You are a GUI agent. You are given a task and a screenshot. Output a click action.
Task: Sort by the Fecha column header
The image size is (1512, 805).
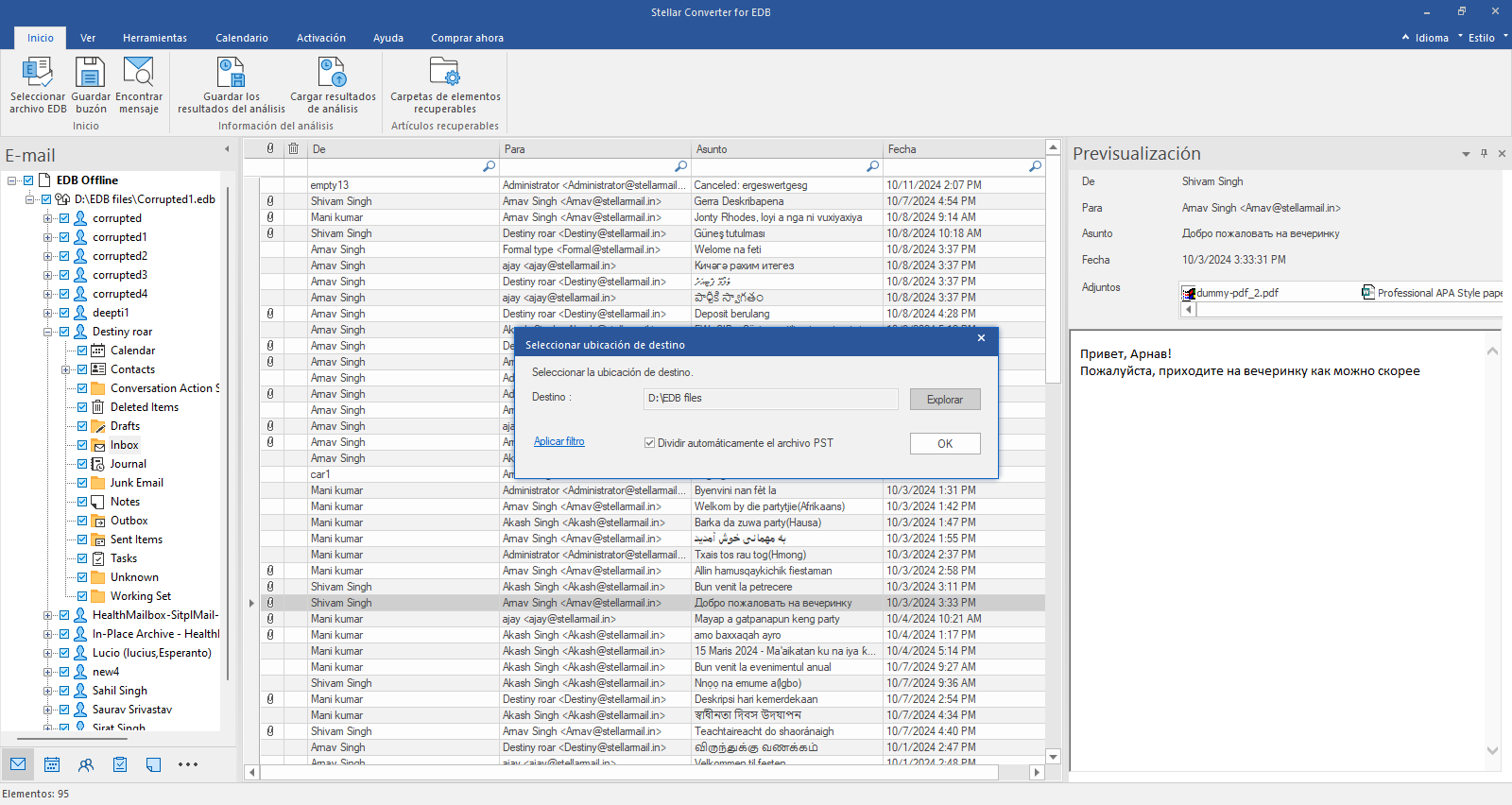(964, 149)
